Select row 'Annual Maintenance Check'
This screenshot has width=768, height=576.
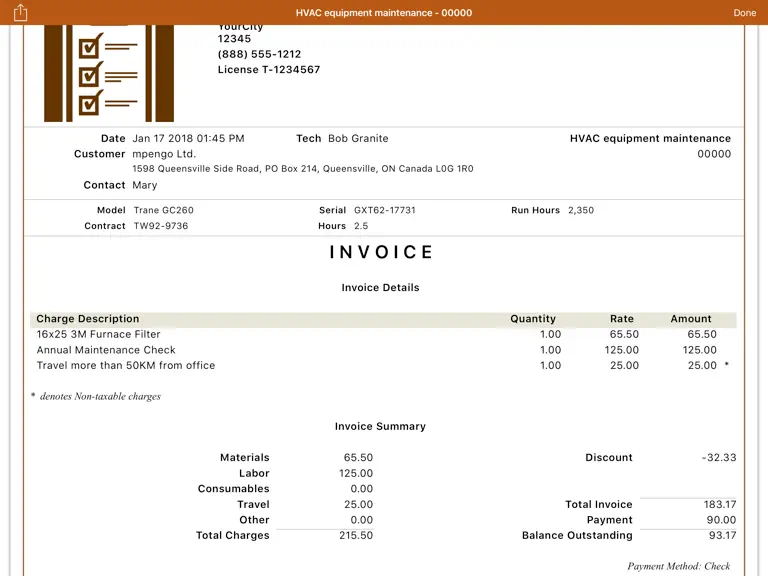point(383,350)
